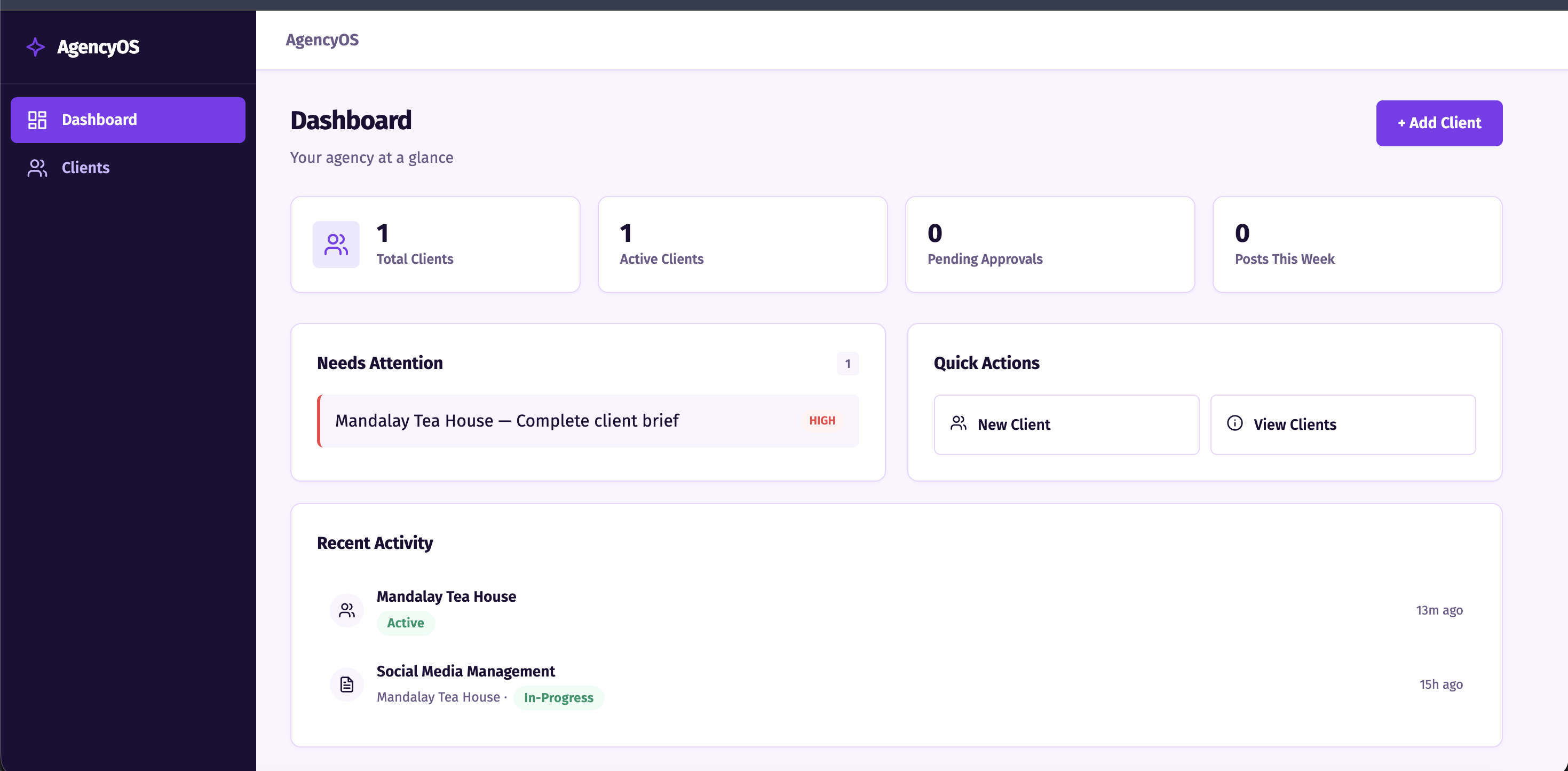Click the 13m ago timestamp
Screen dimensions: 1568x771
[1439, 610]
